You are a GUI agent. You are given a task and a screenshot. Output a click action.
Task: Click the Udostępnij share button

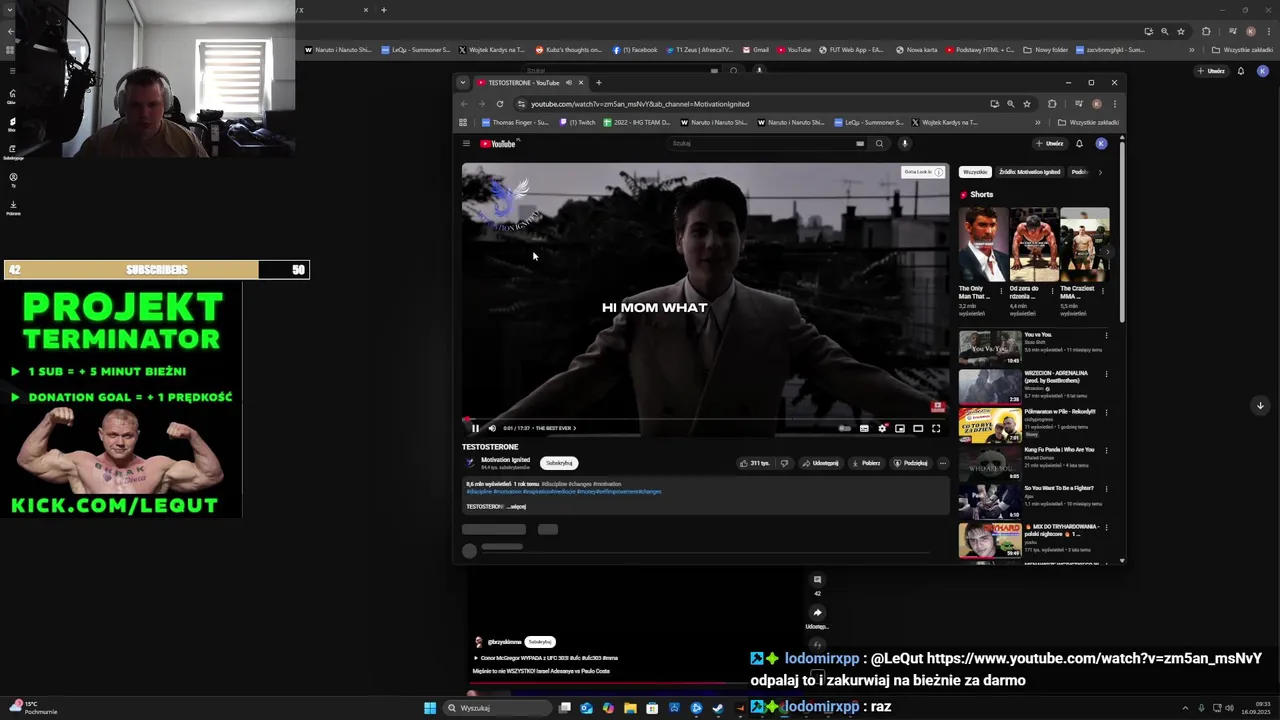coord(821,463)
